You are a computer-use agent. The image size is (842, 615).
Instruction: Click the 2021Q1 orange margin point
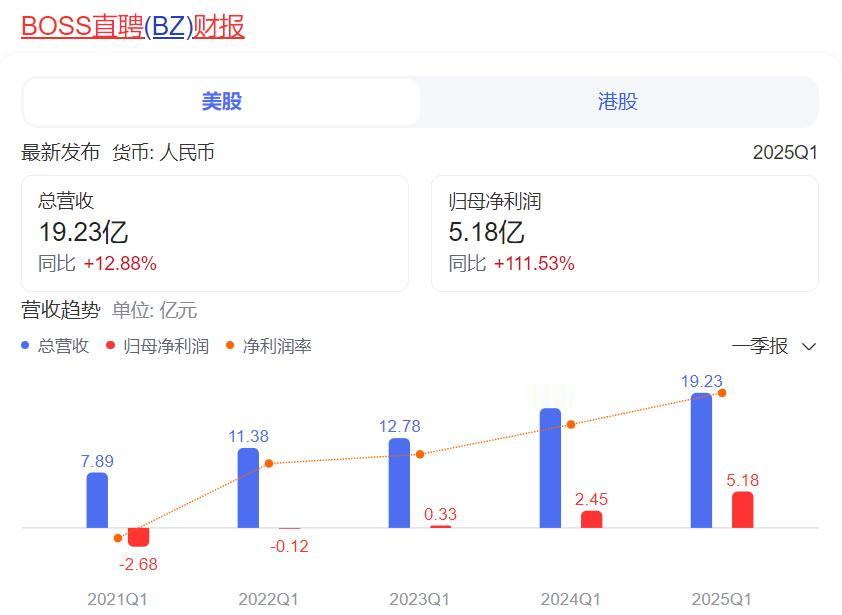coord(118,538)
